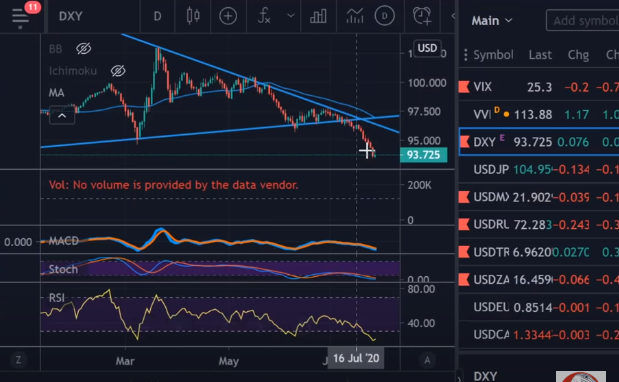
Task: Open the hamburger menu with 11 notifications
Action: point(21,17)
